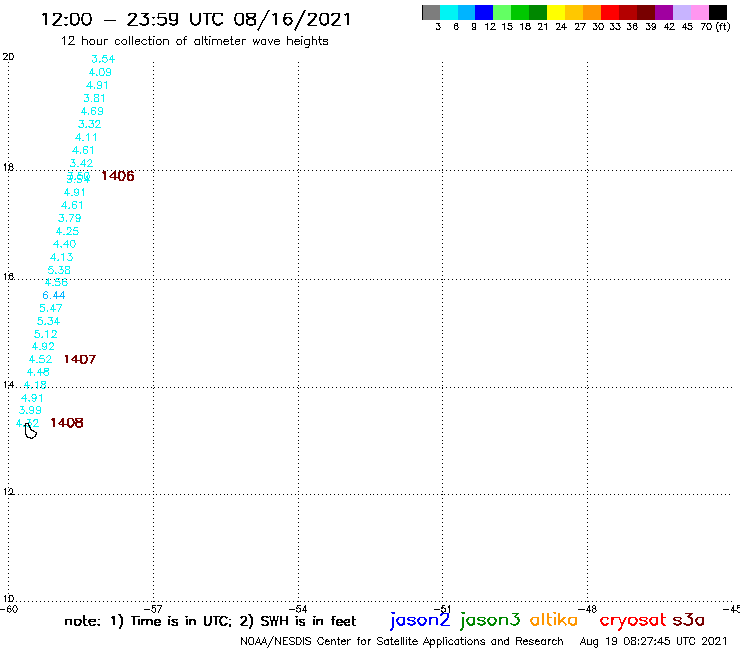The image size is (740, 650).
Task: Click the '70 (ft)' legend label
Action: coord(715,26)
